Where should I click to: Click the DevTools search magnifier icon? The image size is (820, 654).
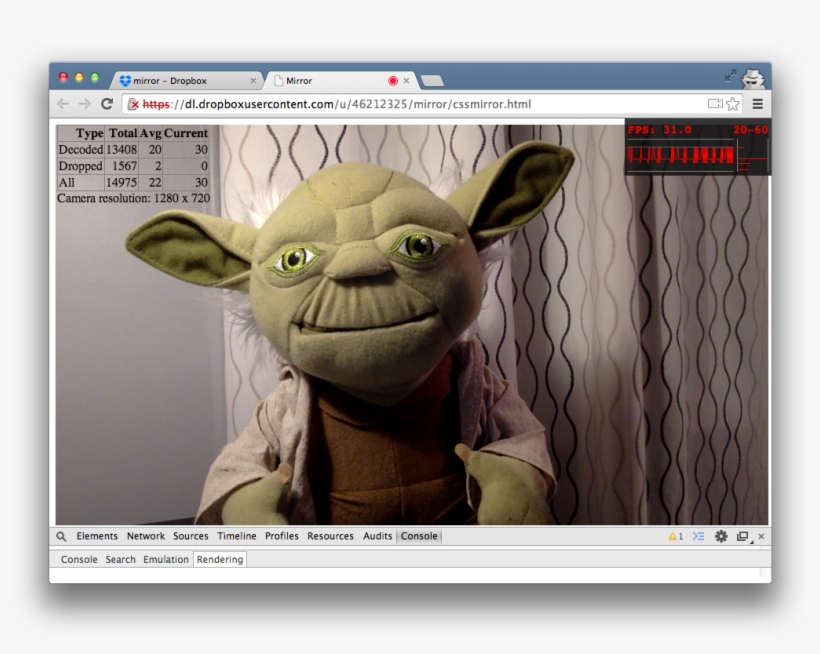click(x=61, y=536)
